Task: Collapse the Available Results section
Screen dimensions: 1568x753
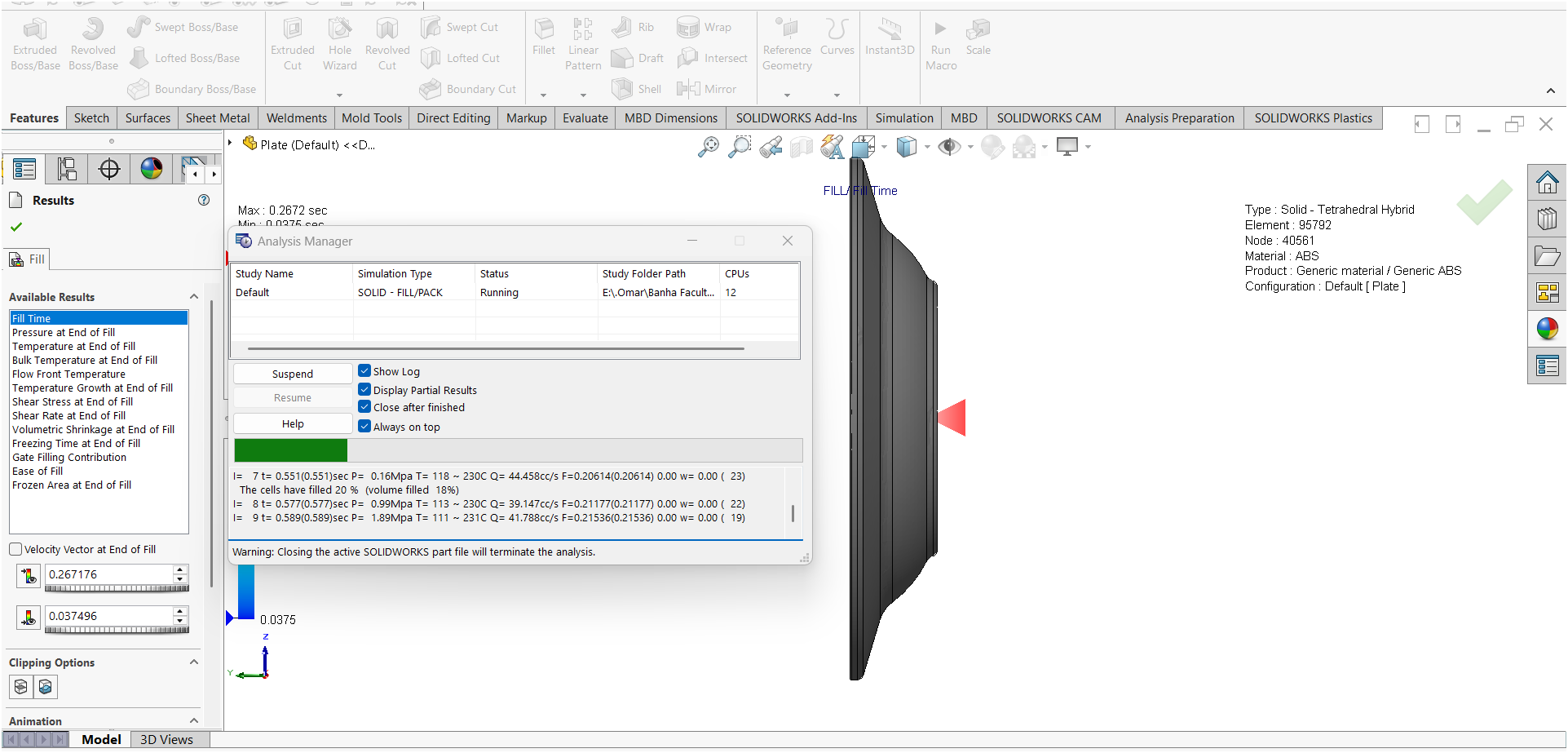Action: 194,297
